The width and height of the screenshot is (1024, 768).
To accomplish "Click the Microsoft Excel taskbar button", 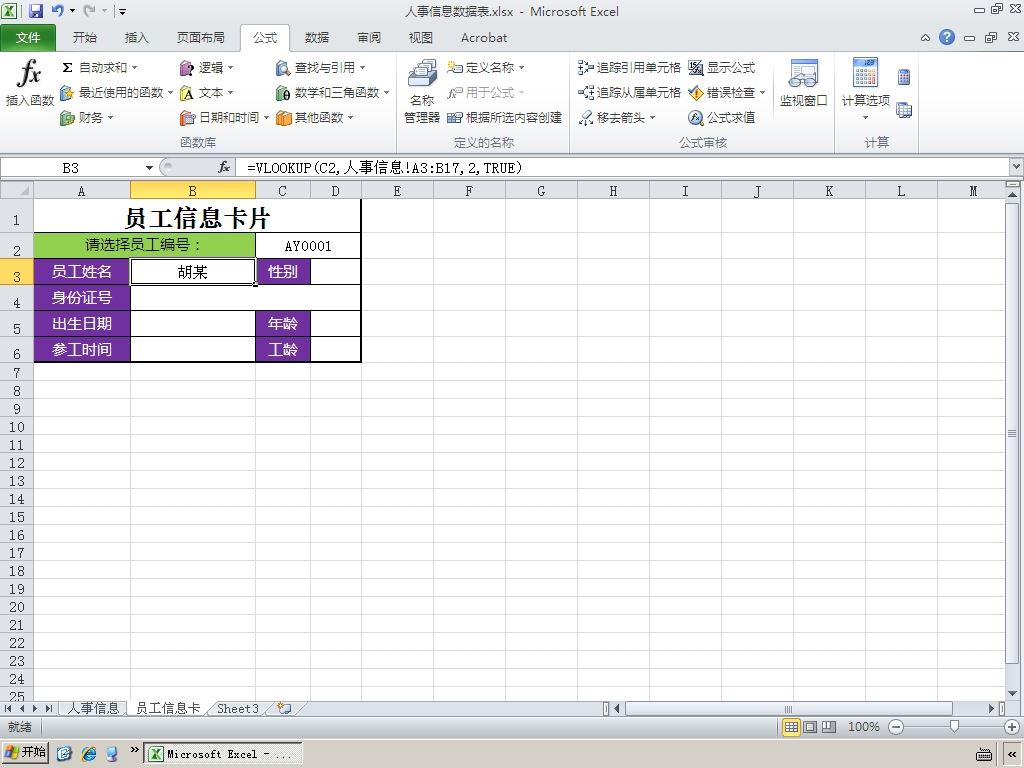I will [222, 754].
